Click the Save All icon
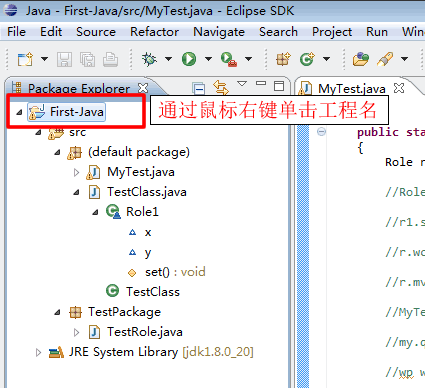Image resolution: width=425 pixels, height=388 pixels. click(x=87, y=59)
